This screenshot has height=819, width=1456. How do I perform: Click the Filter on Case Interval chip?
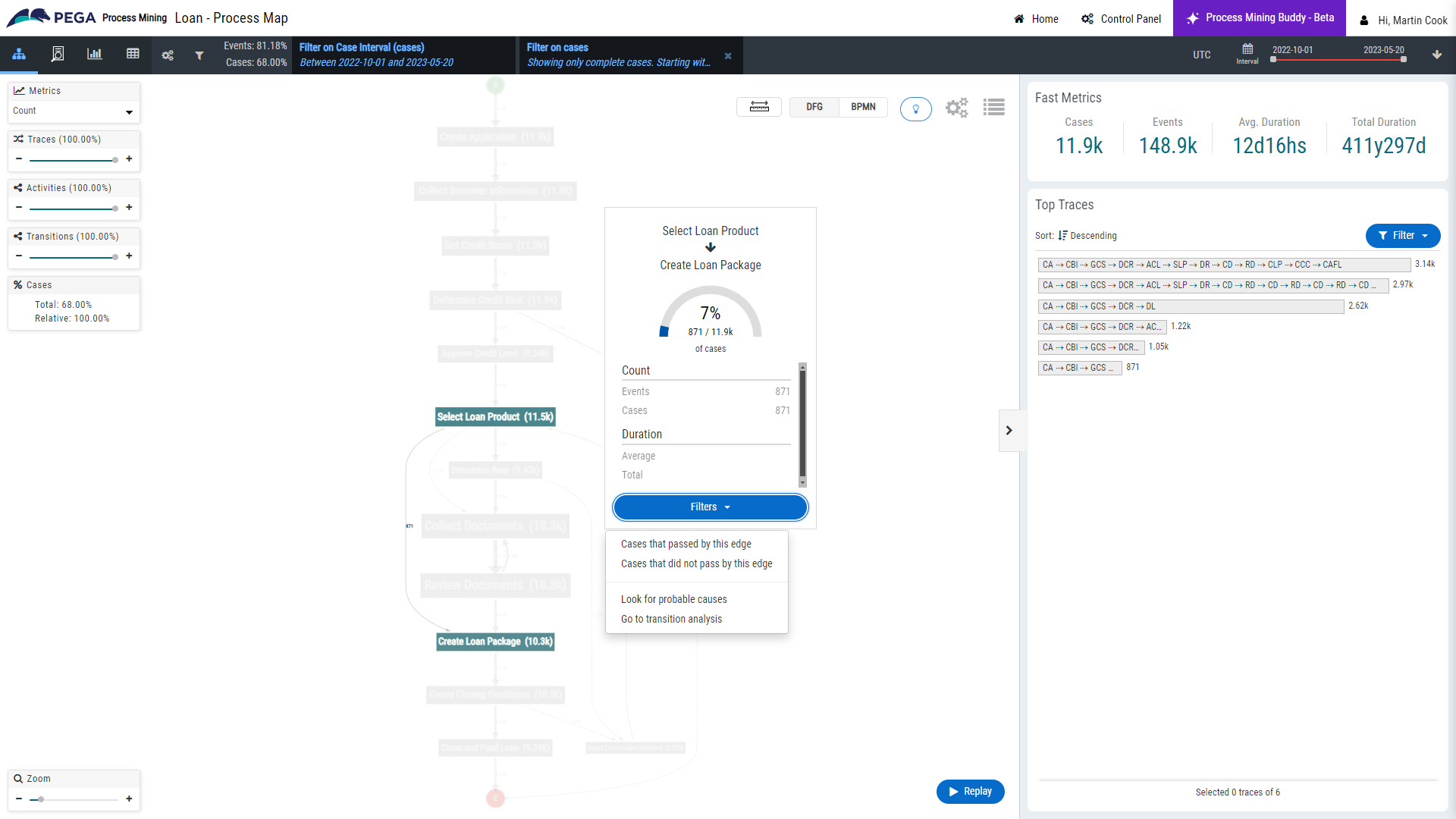(x=403, y=55)
